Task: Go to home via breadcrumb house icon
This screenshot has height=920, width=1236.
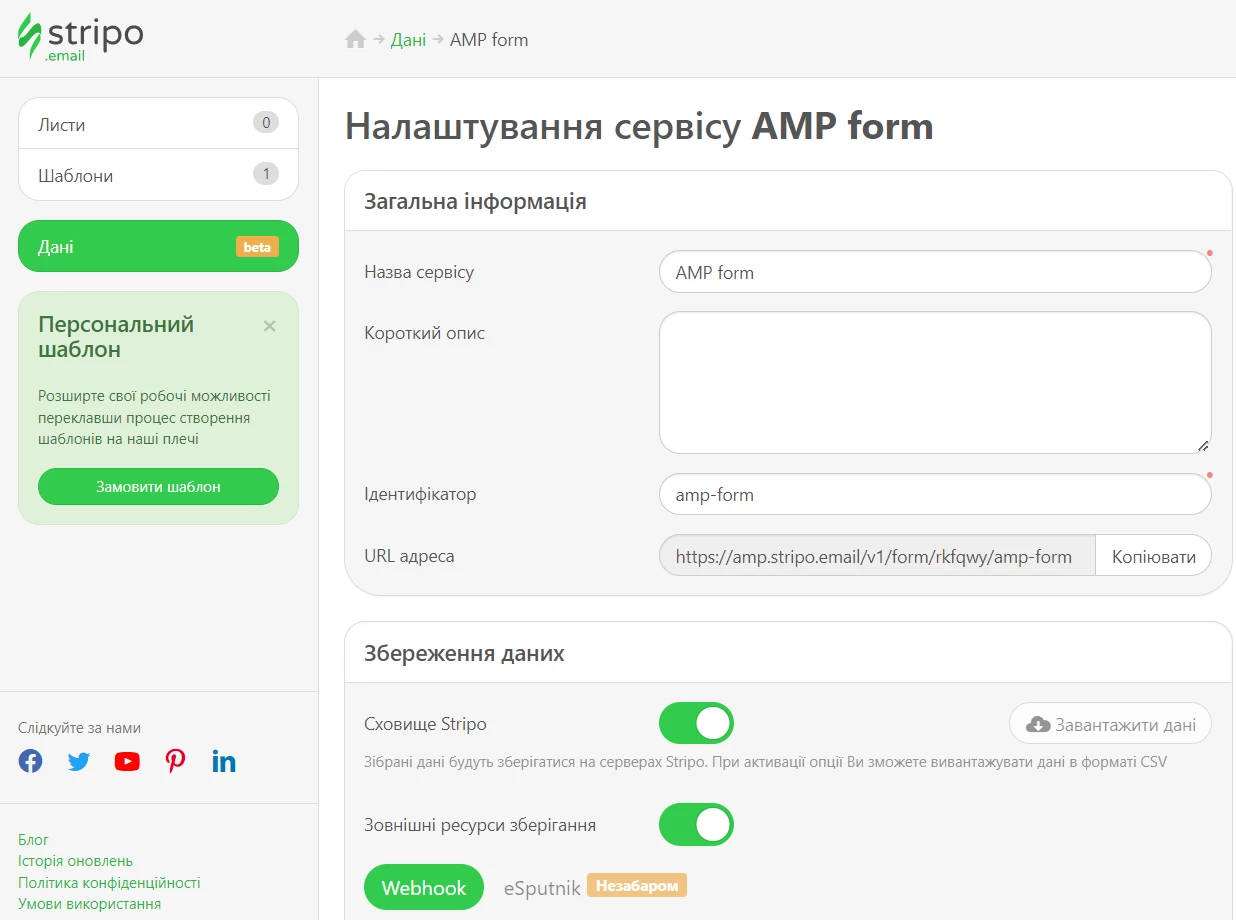Action: point(355,40)
